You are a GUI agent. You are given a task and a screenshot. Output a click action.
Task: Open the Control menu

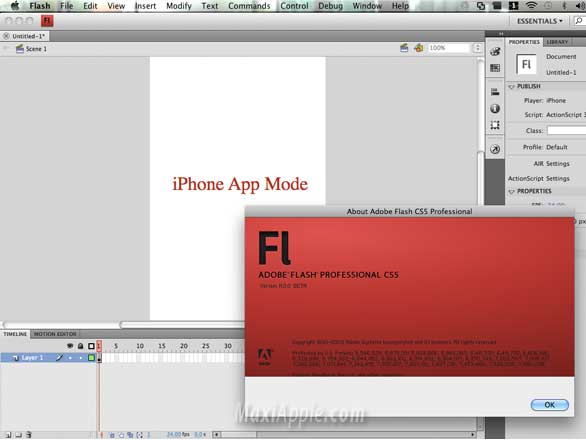click(294, 6)
